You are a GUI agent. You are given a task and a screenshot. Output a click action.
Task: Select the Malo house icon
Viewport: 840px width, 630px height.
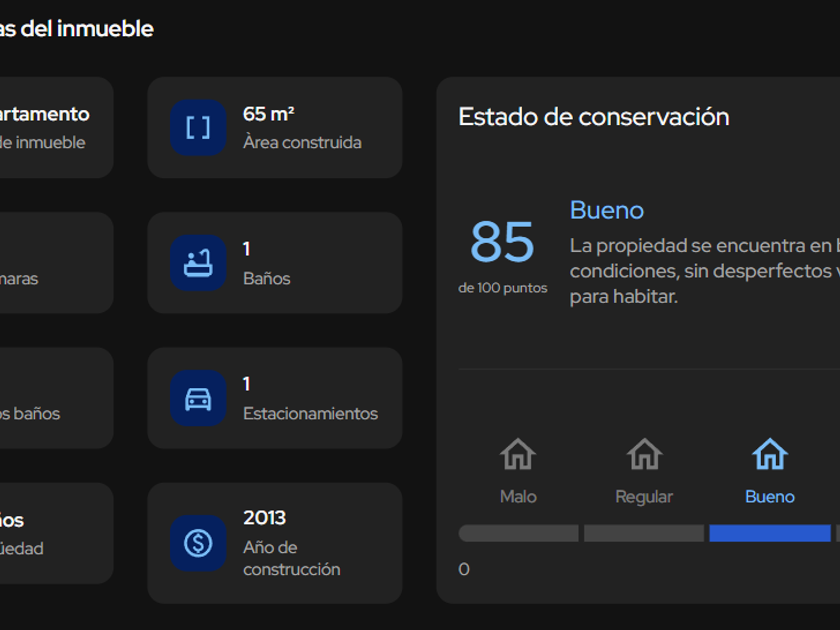[518, 455]
